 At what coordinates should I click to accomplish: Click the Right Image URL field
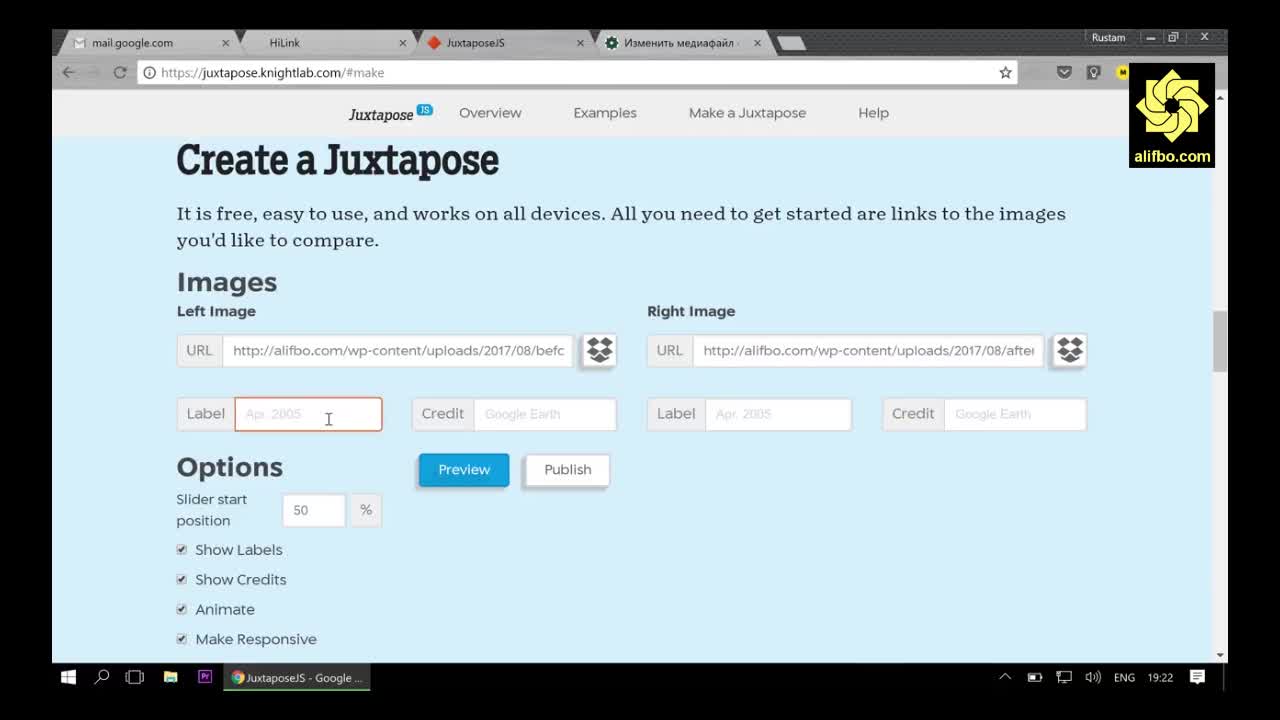[868, 350]
